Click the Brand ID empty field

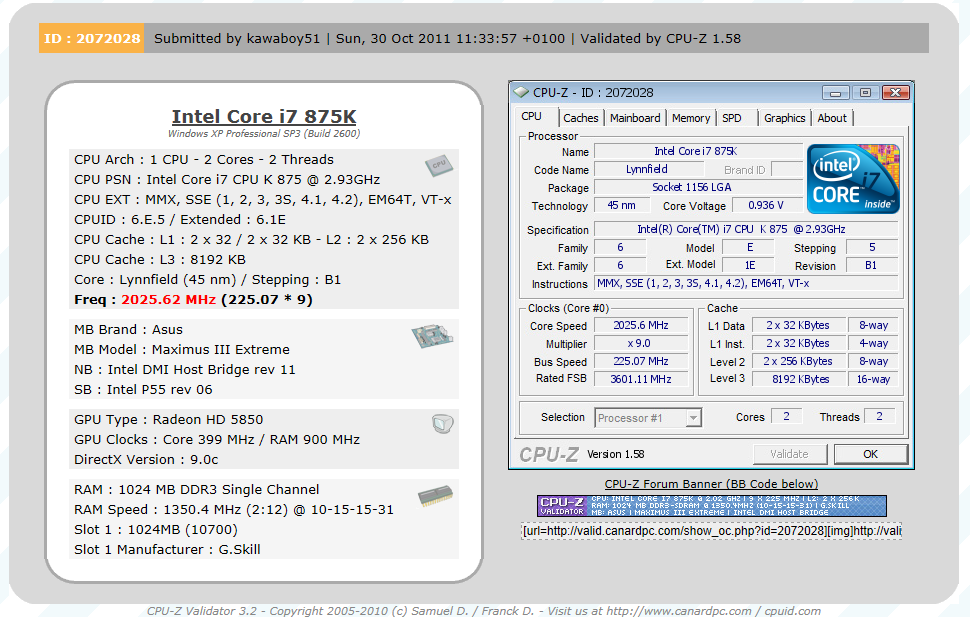[x=787, y=170]
